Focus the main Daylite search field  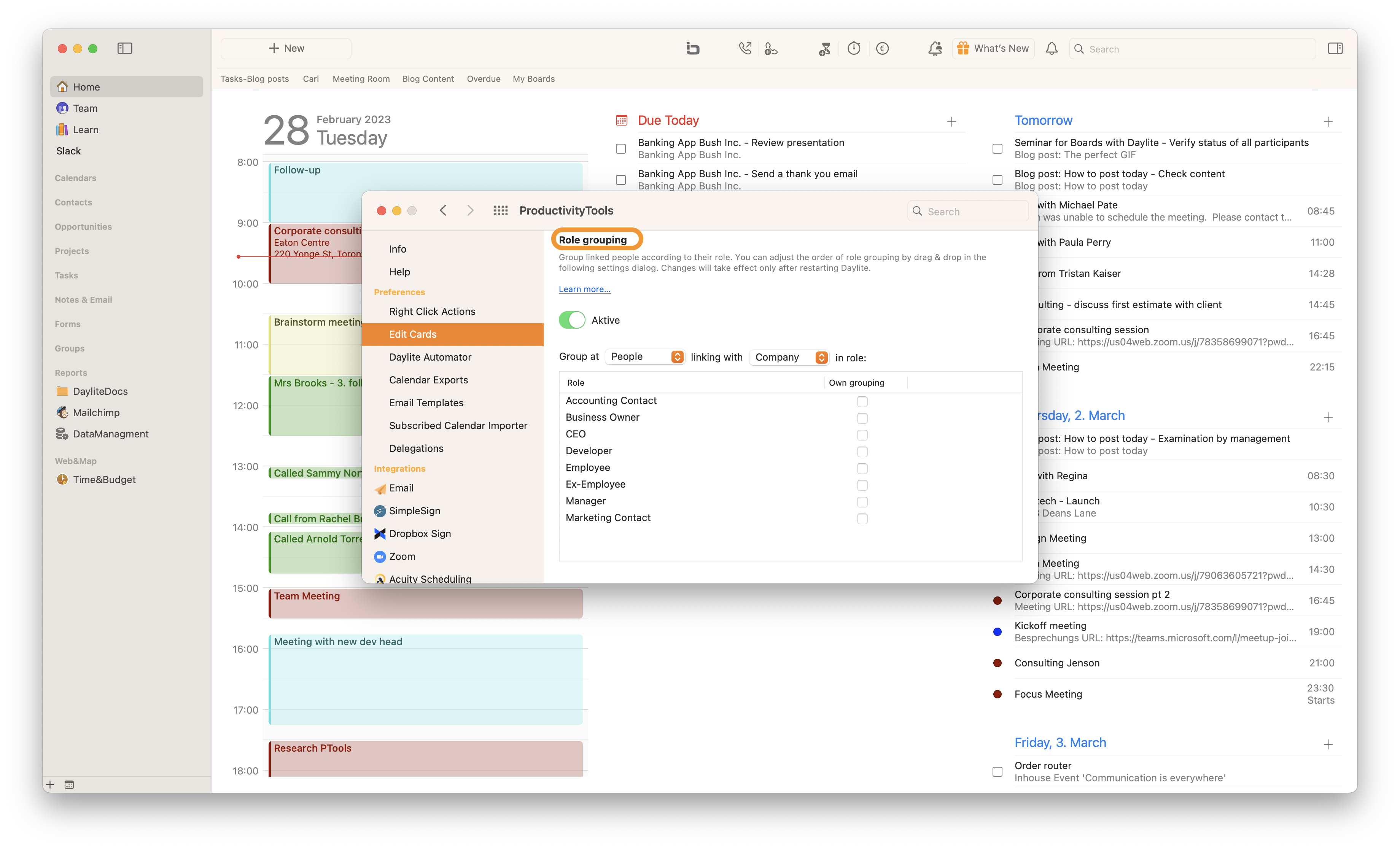[1192, 49]
